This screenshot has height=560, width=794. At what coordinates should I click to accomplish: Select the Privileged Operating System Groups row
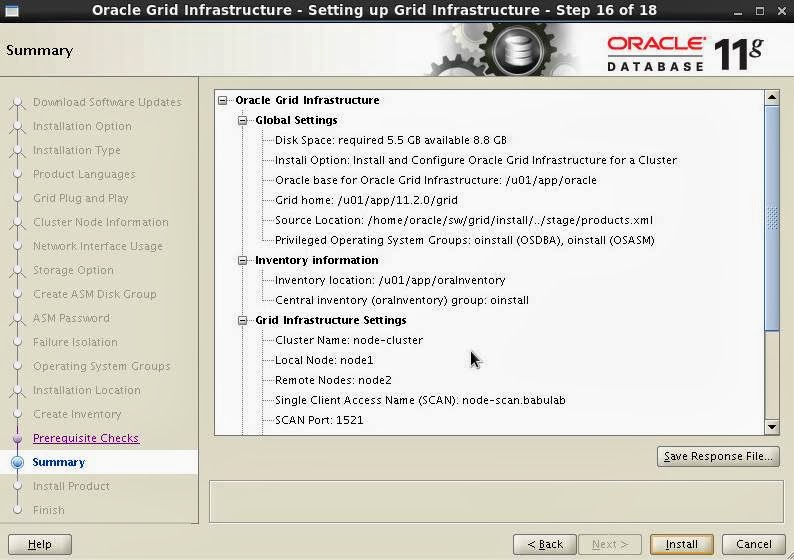[x=464, y=241]
